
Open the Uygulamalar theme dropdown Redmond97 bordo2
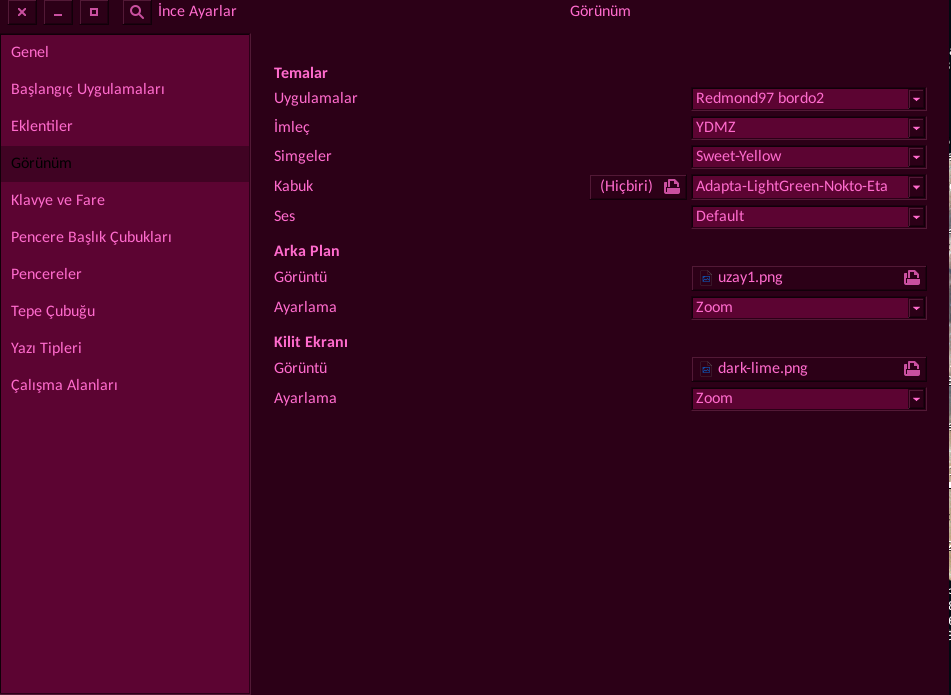809,99
